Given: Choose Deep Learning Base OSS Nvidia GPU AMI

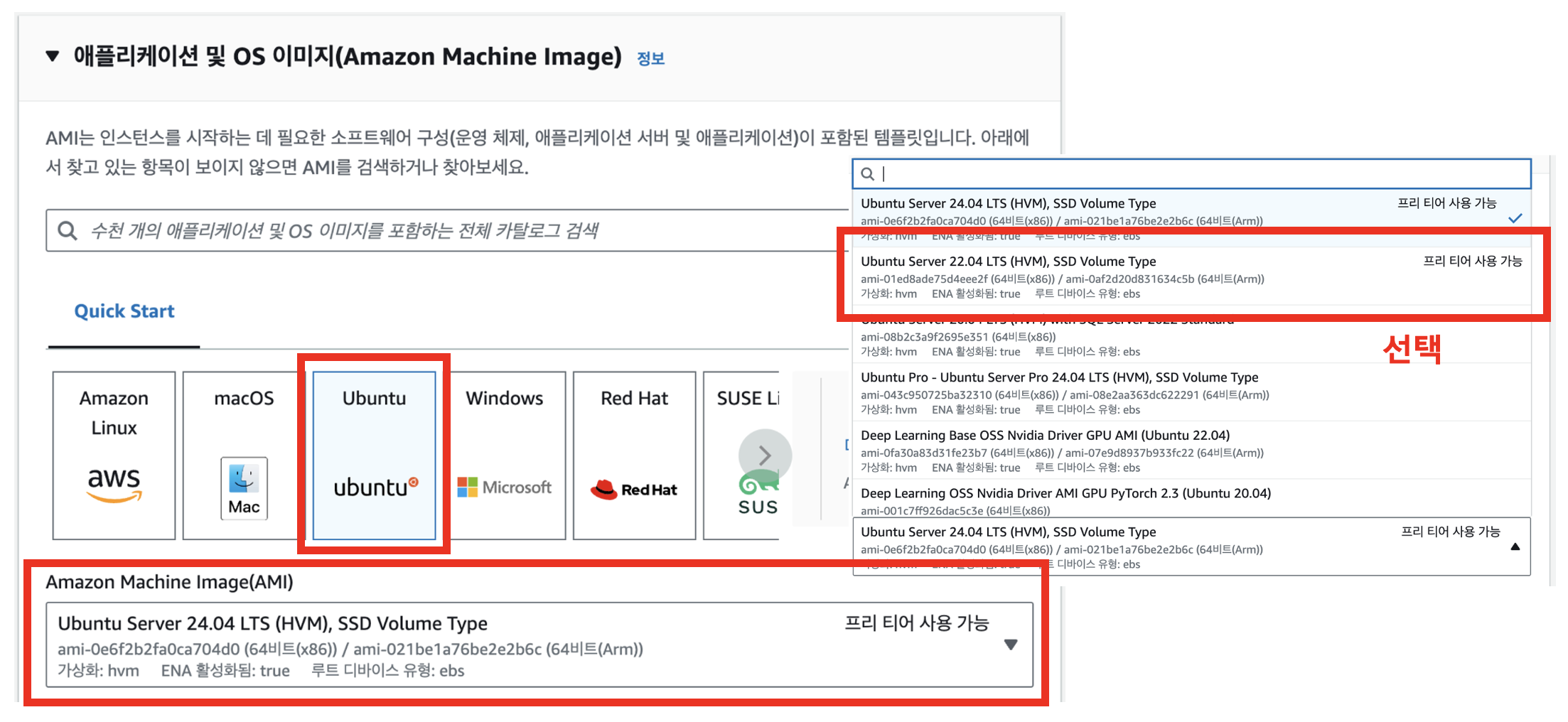Looking at the screenshot, I should (1191, 451).
